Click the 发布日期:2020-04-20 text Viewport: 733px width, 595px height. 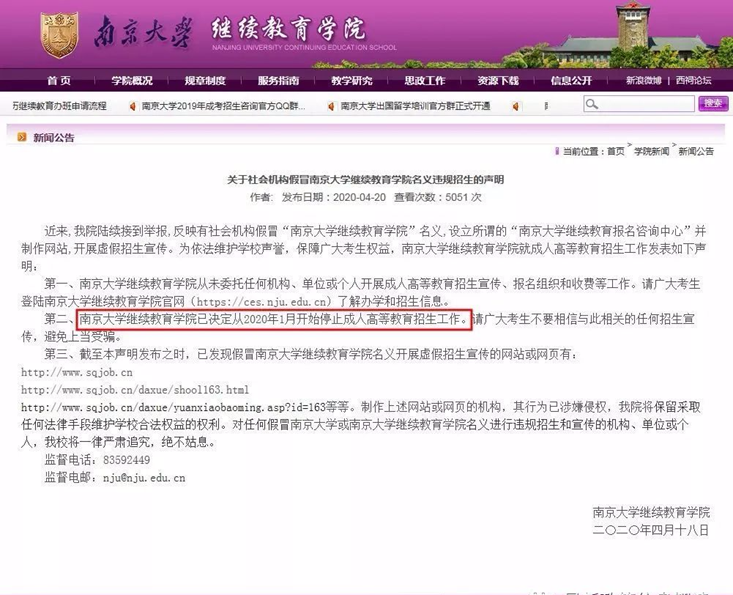(334, 197)
